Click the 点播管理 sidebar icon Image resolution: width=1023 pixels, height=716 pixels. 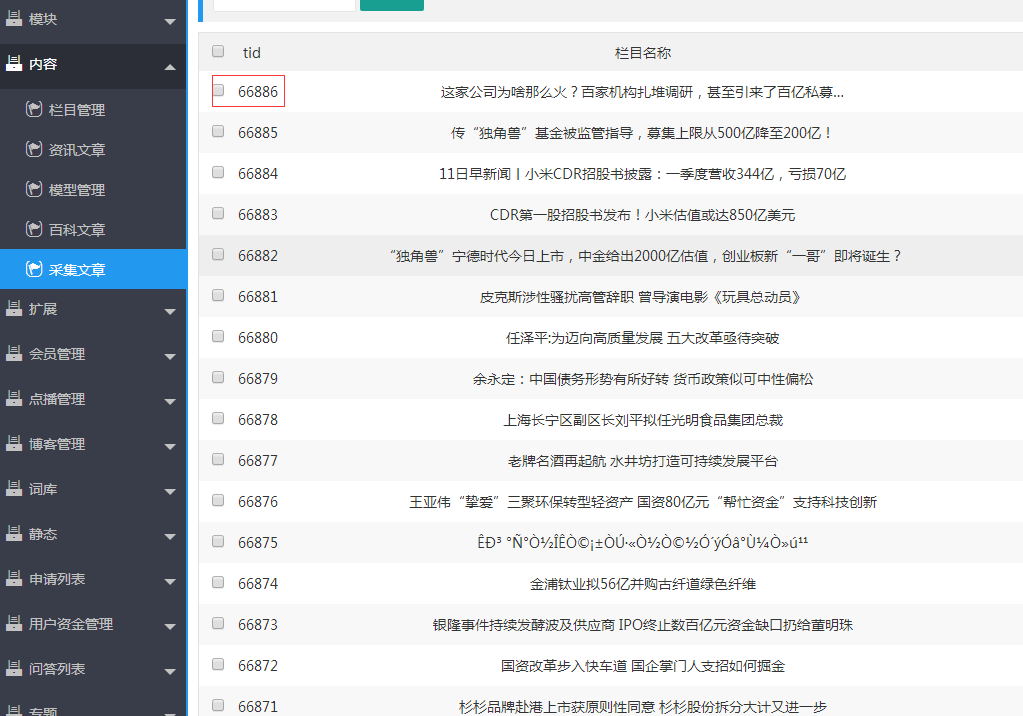[x=14, y=398]
